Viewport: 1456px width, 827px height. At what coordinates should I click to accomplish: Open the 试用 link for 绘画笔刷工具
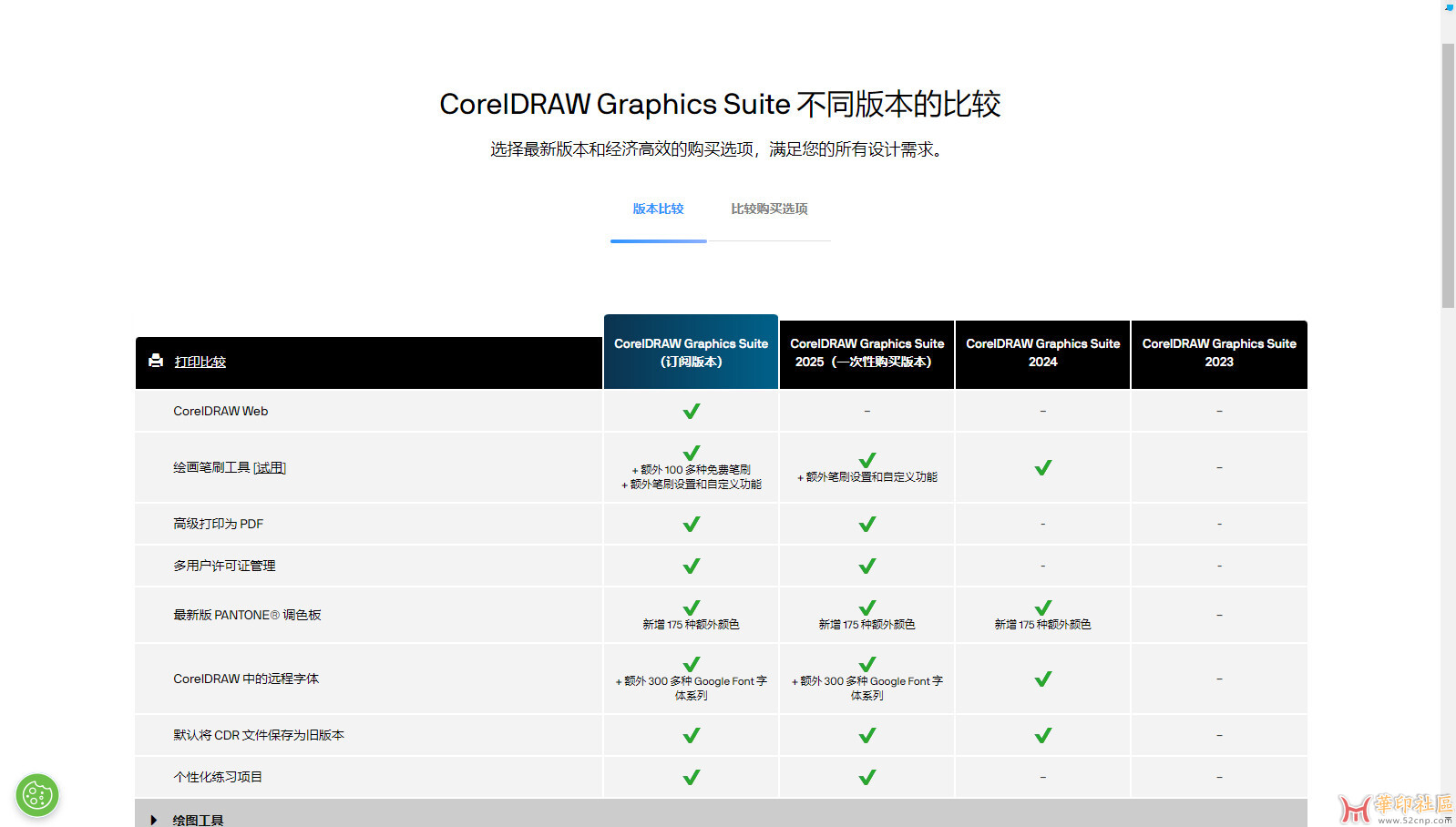[x=270, y=467]
